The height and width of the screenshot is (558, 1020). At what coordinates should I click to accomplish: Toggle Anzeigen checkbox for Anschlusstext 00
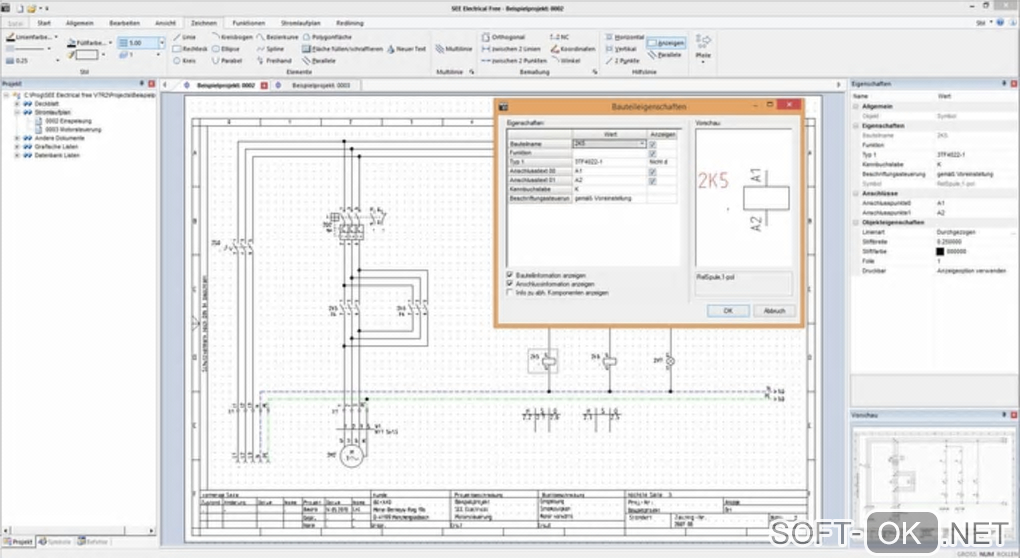click(652, 171)
